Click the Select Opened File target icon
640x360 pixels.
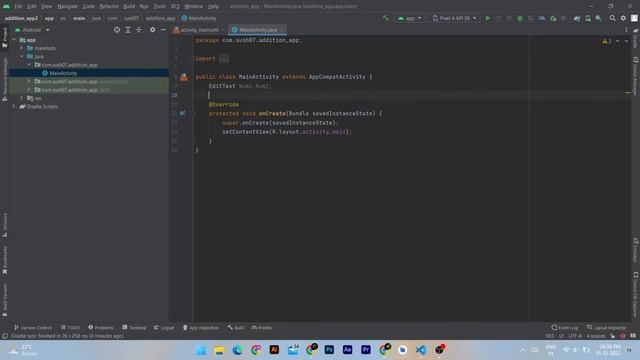117,30
